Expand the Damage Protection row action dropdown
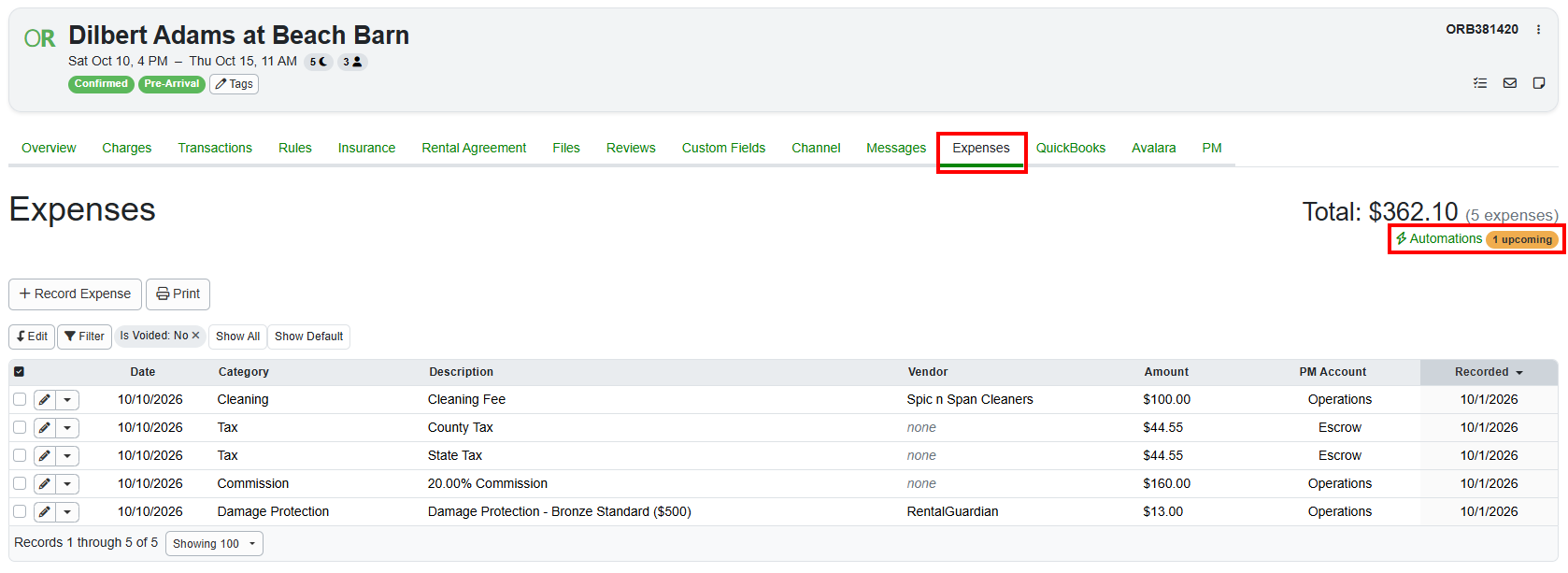 (67, 512)
